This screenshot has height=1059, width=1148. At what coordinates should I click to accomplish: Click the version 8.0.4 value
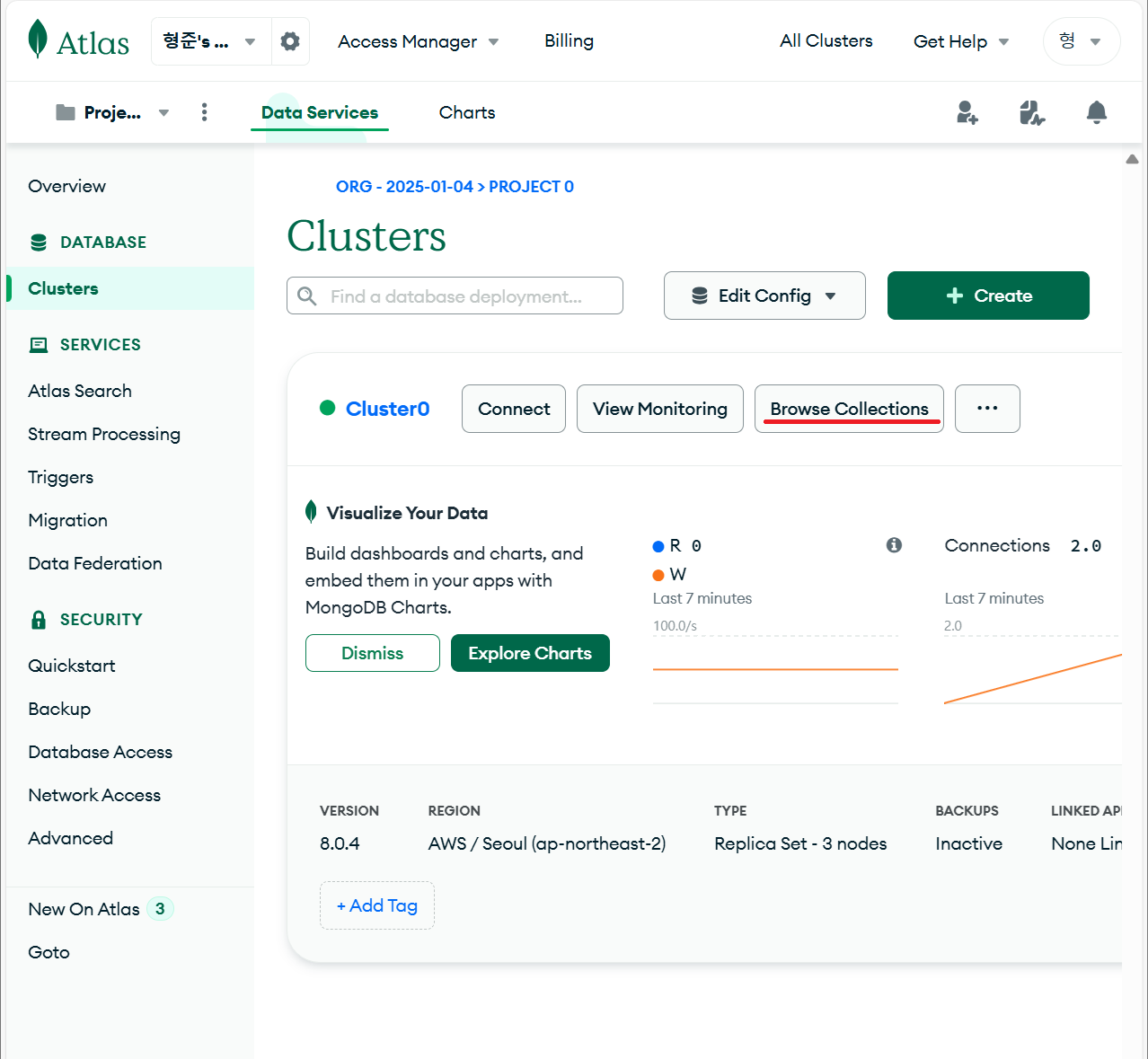(340, 843)
